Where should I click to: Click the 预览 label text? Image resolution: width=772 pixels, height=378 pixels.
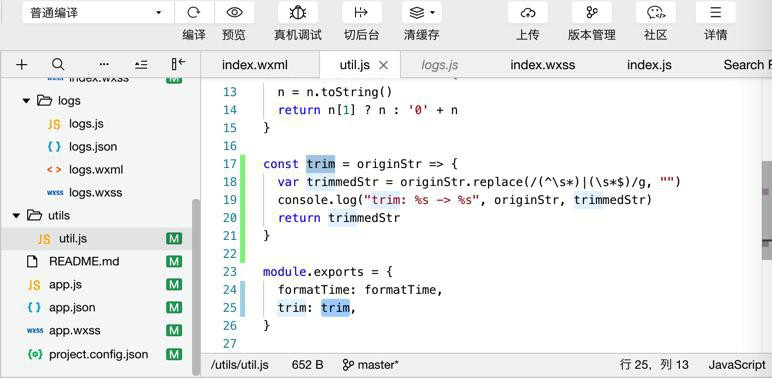pos(234,35)
